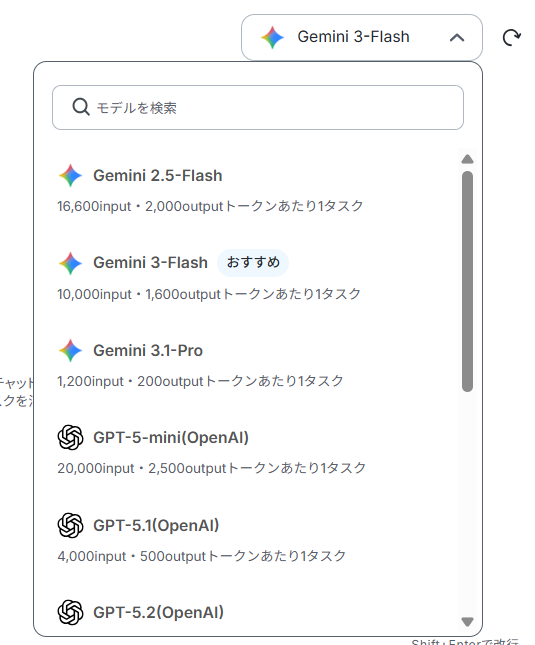Click the OpenAI logo next to GPT-5.2

click(70, 612)
